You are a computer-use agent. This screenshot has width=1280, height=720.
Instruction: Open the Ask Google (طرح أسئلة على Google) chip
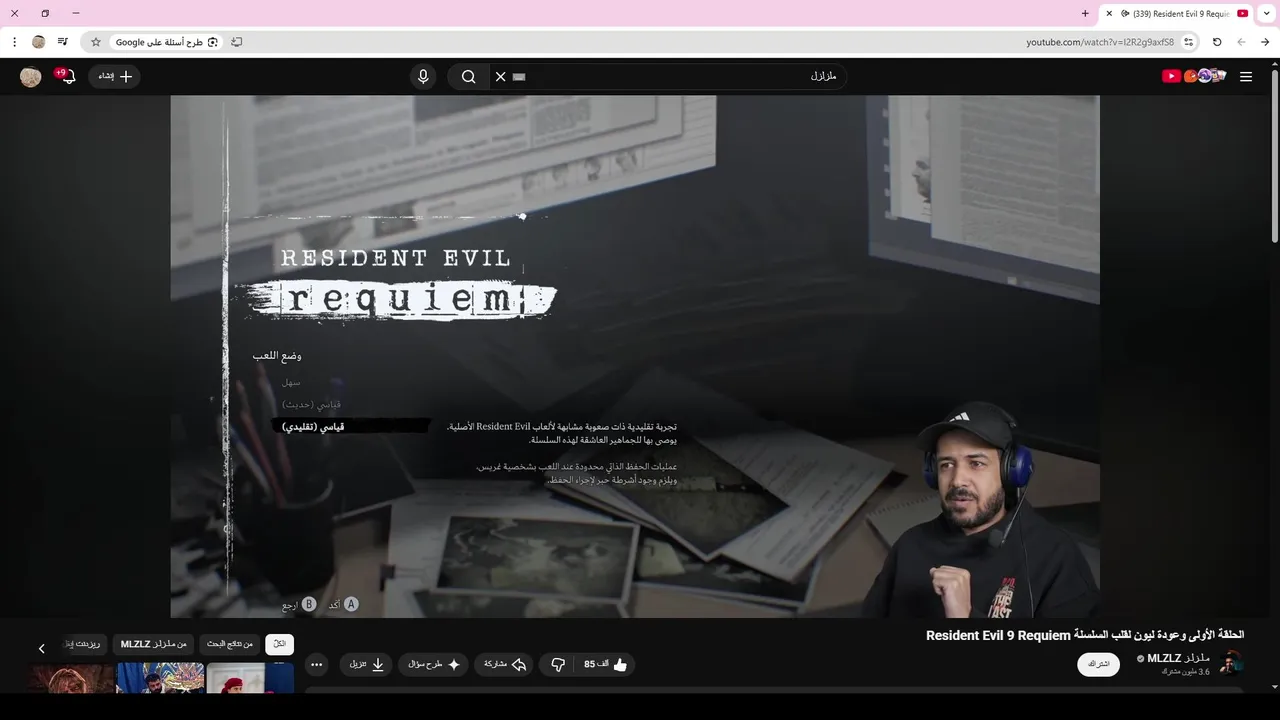[x=167, y=42]
